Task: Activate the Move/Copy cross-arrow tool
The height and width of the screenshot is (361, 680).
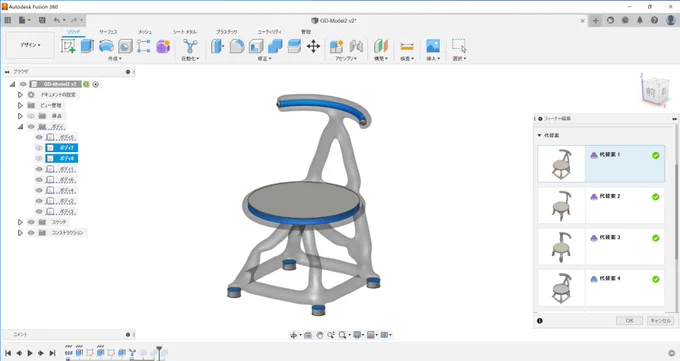Action: click(313, 46)
